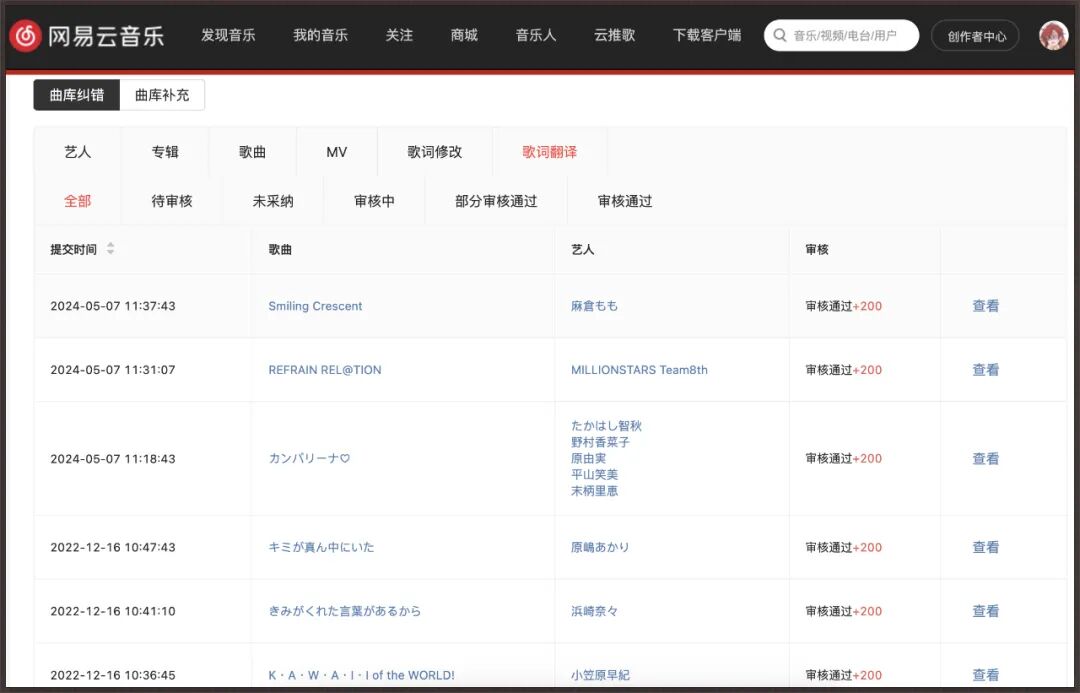
Task: Open artist link 麻倉もも
Action: coord(594,306)
